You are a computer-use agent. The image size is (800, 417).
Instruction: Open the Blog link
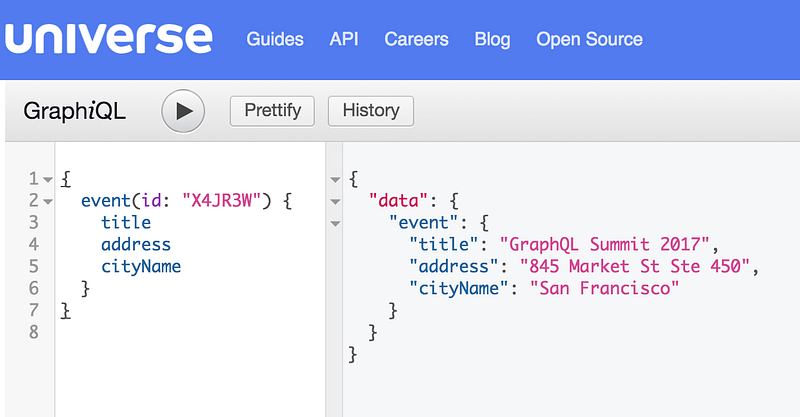[492, 40]
